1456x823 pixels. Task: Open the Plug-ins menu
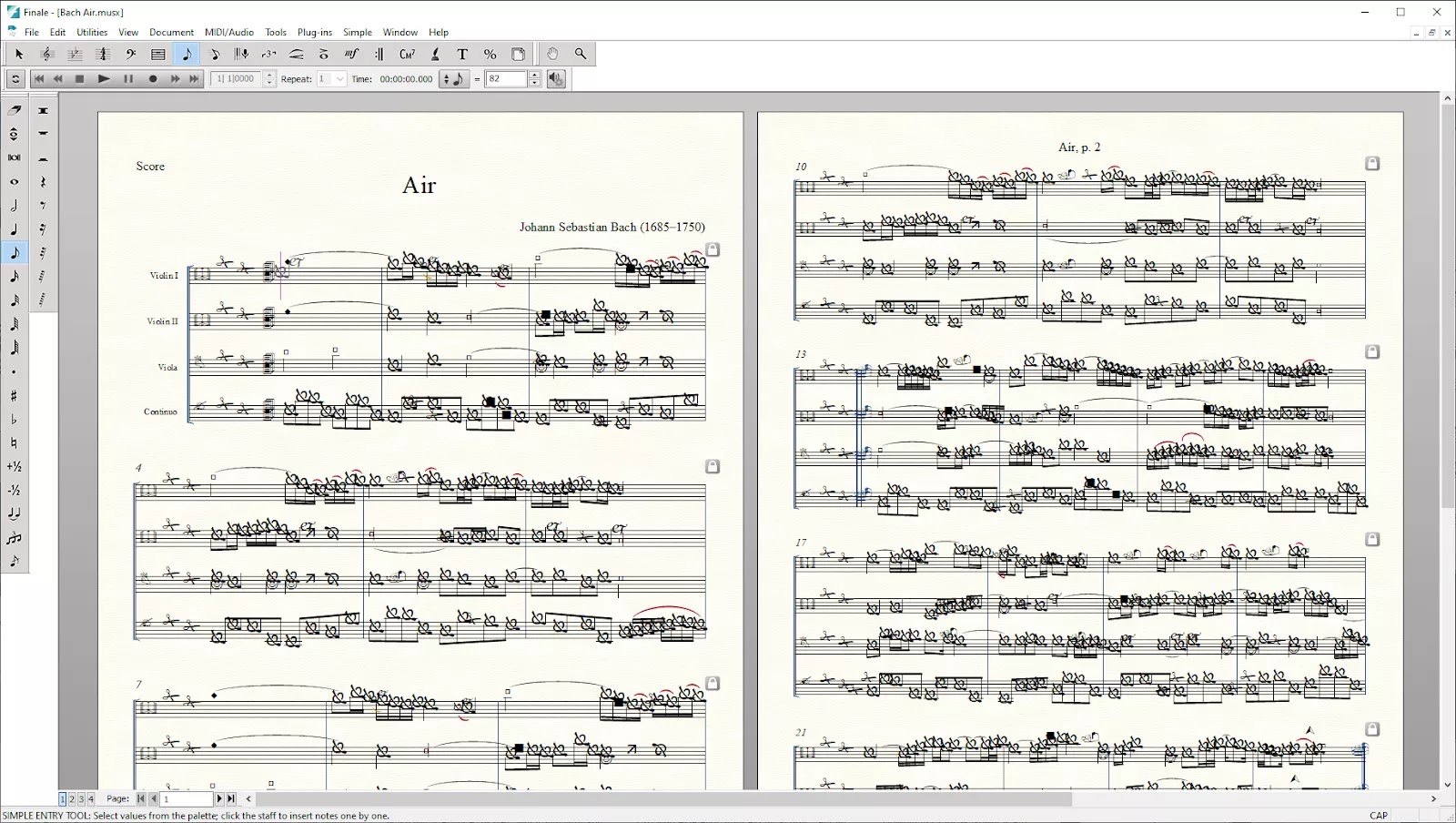tap(315, 32)
